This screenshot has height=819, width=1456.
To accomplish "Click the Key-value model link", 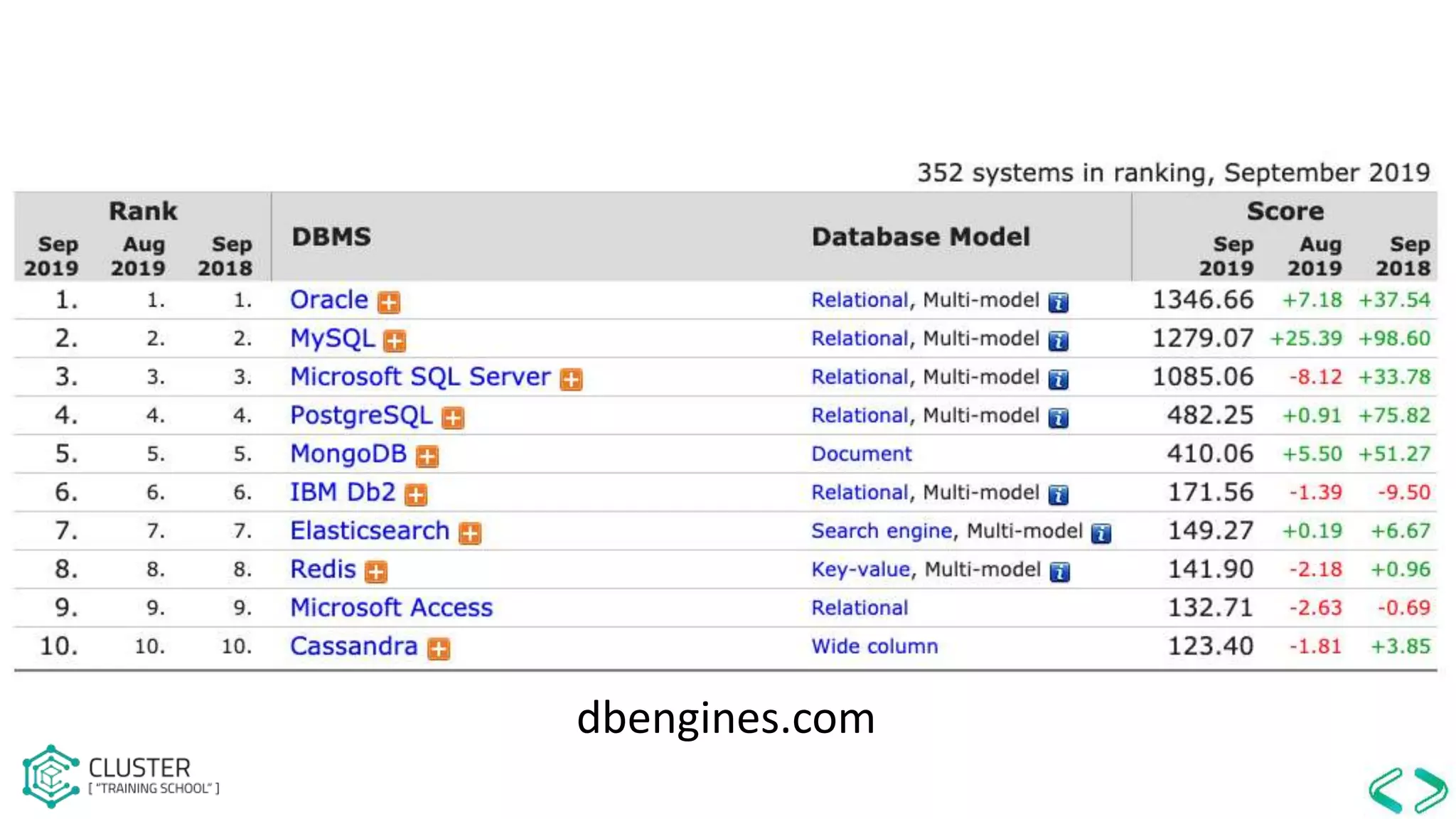I will tap(861, 569).
